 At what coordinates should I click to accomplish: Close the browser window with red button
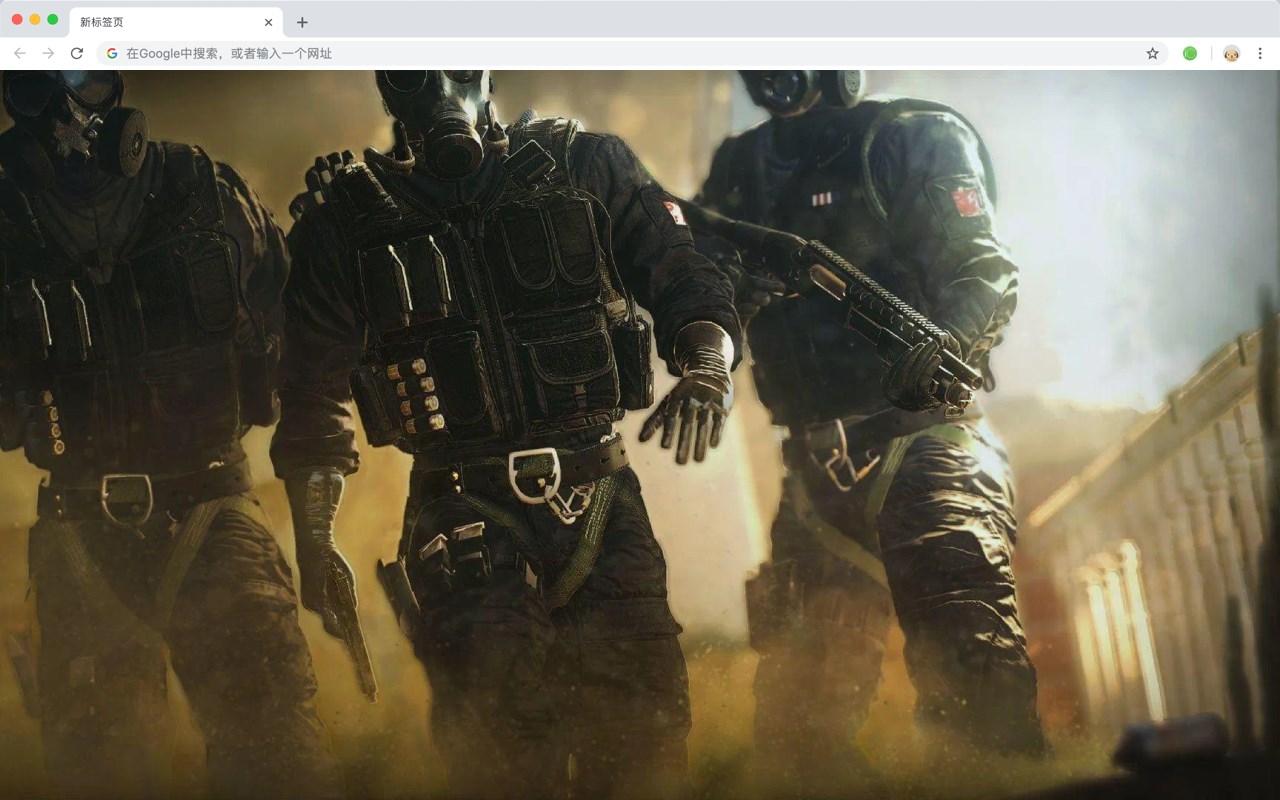coord(17,19)
